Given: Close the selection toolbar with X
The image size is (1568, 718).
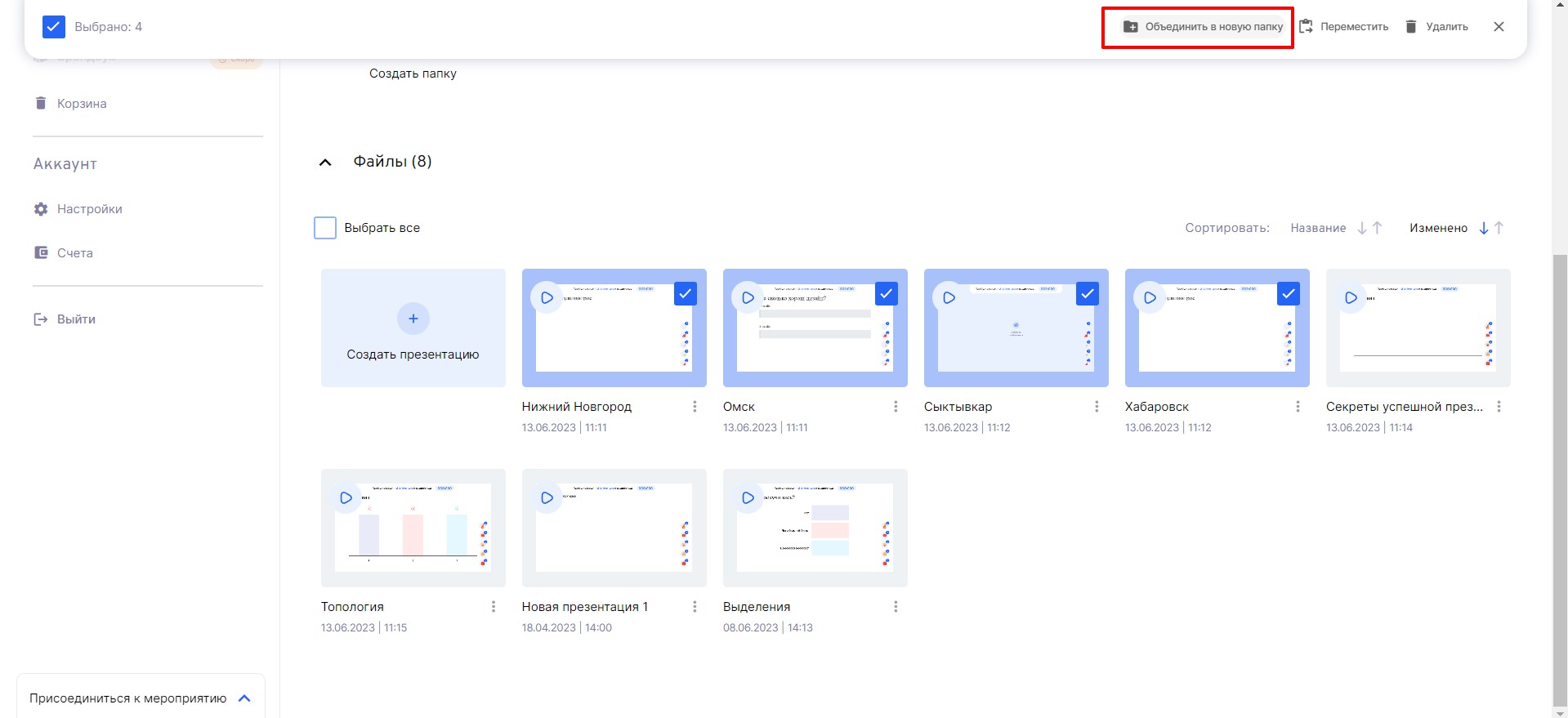Looking at the screenshot, I should click(1499, 27).
